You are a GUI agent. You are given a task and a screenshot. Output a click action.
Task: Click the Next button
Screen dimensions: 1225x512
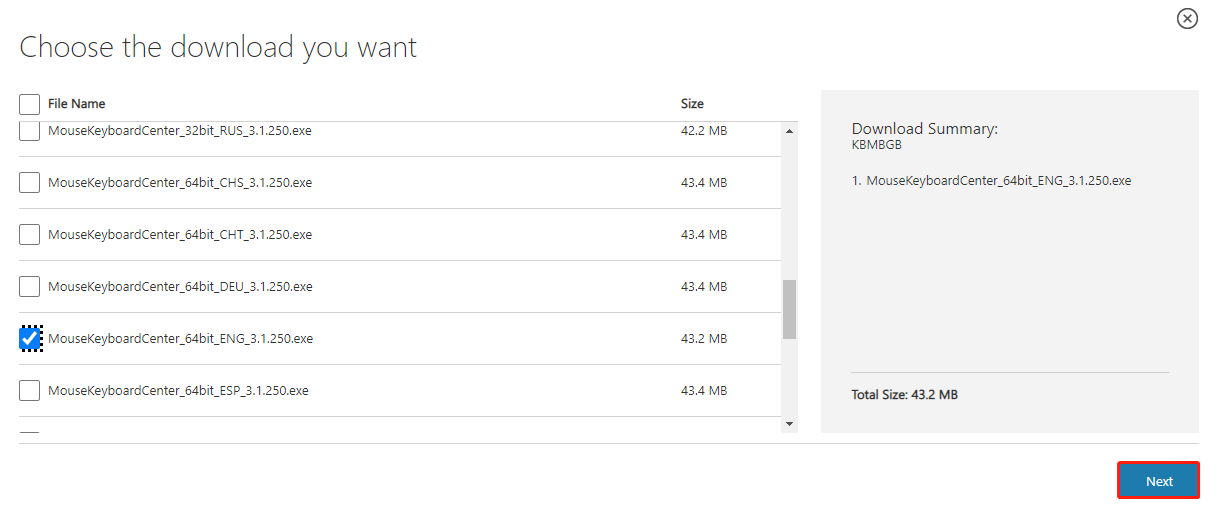[x=1158, y=481]
